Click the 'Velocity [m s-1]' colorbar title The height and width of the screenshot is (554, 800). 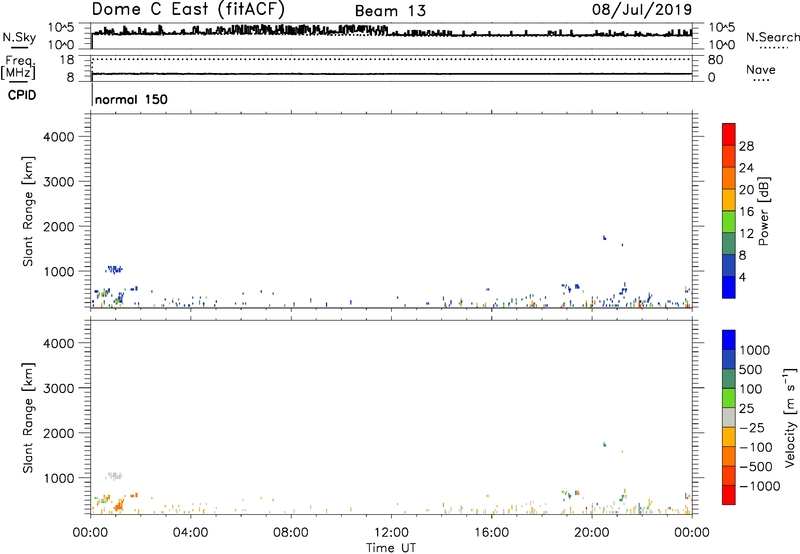790,418
